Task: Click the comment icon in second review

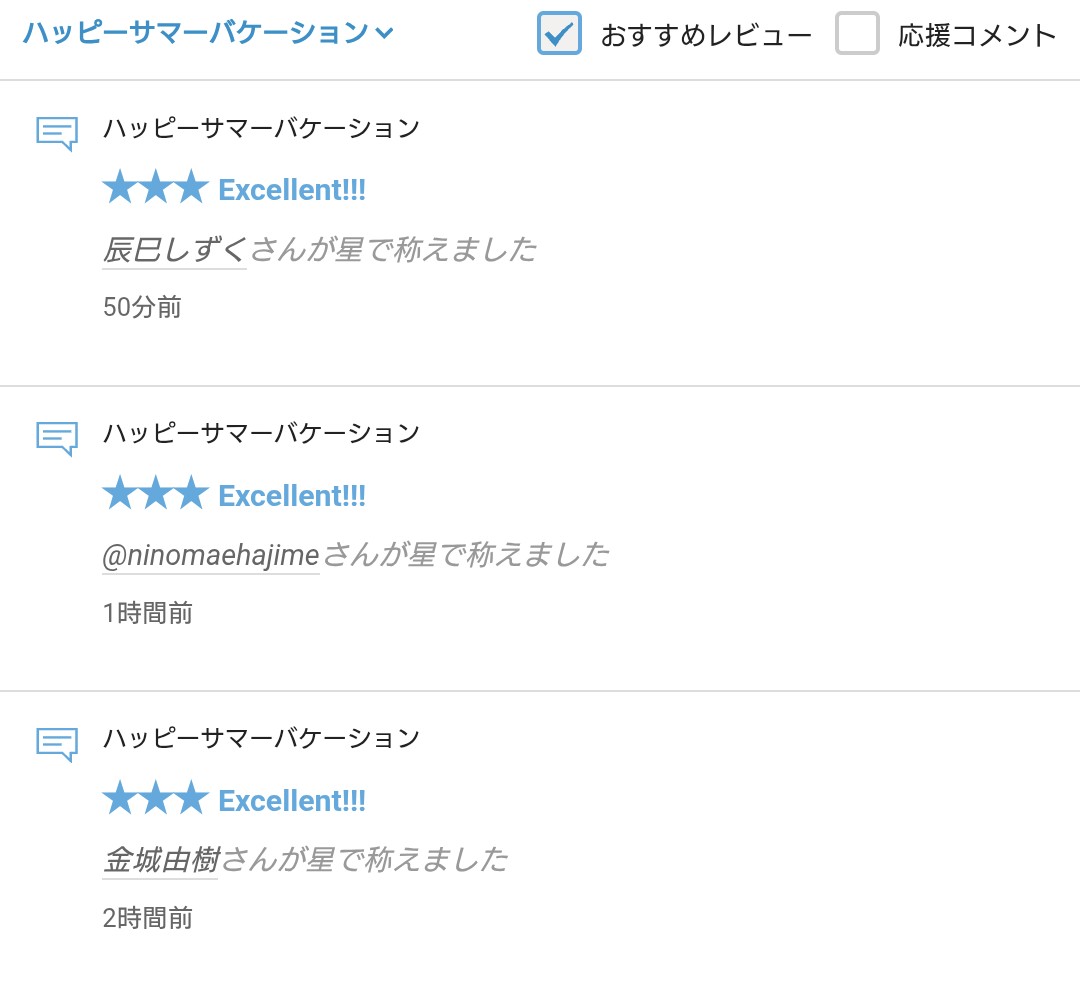Action: coord(57,438)
